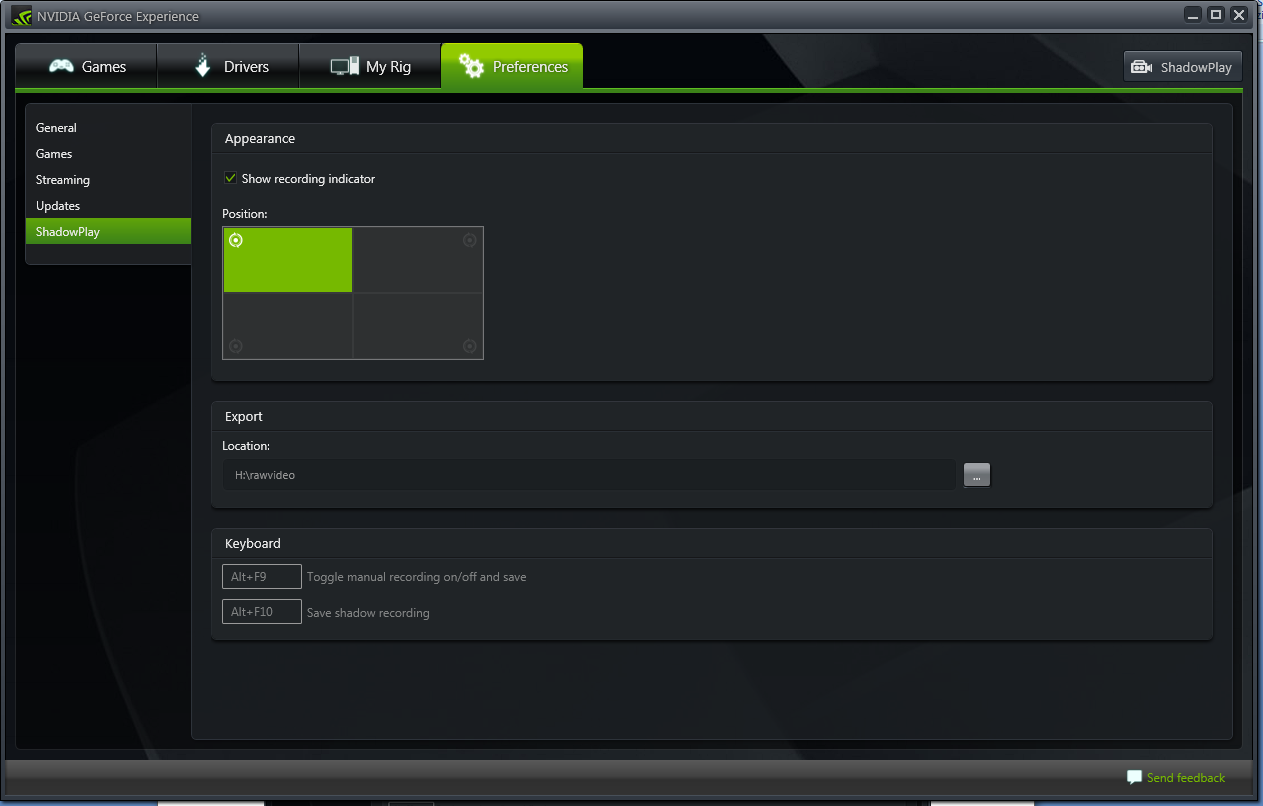Click the NVIDIA logo in title bar
Viewport: 1263px width, 806px height.
click(x=22, y=16)
